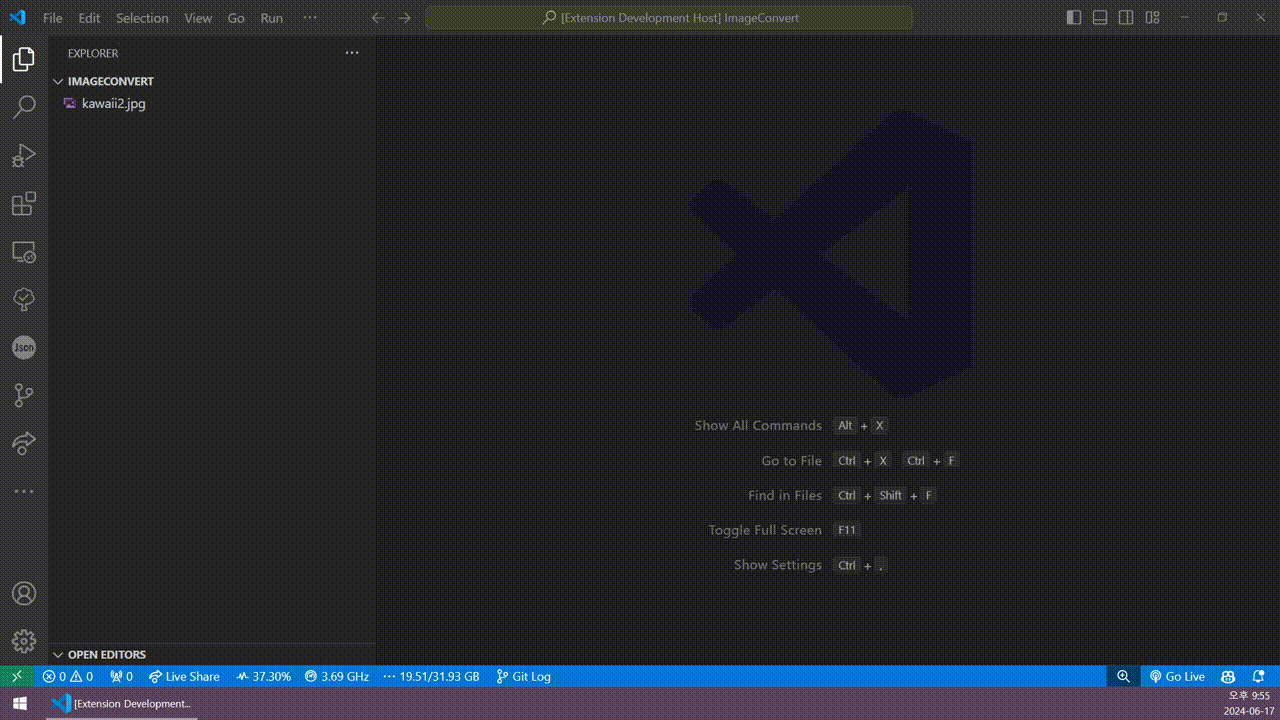This screenshot has width=1280, height=720.
Task: Click the Windows Start button
Action: click(x=20, y=704)
